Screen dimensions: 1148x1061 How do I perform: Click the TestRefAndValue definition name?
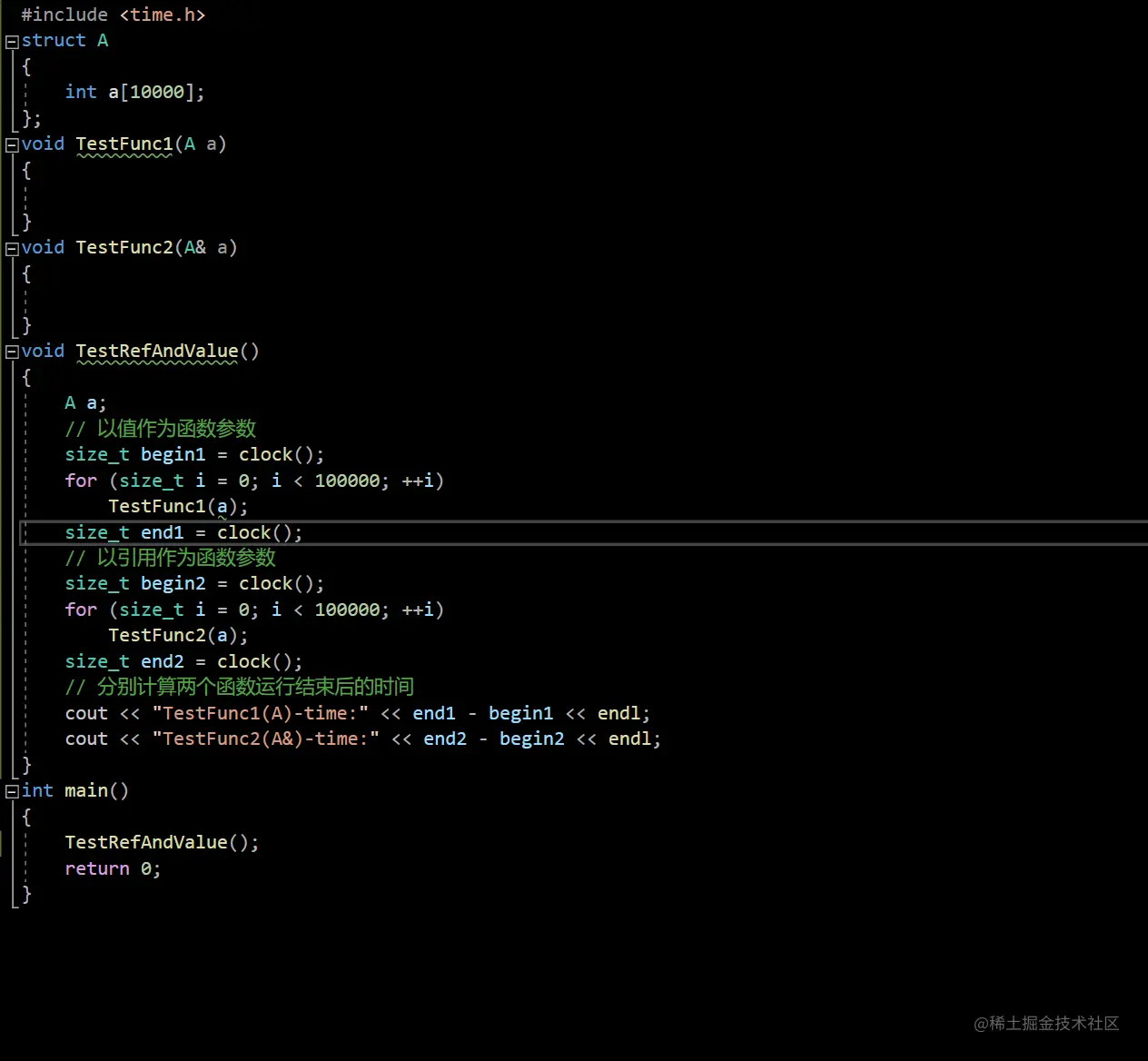coord(157,352)
